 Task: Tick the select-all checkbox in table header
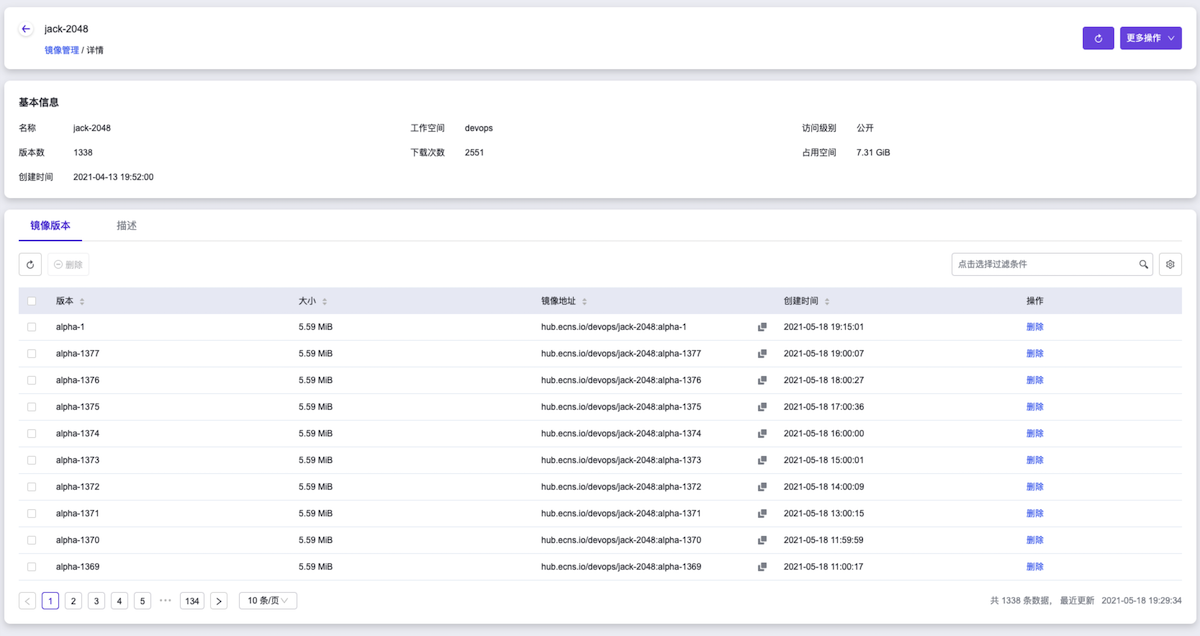coord(32,301)
